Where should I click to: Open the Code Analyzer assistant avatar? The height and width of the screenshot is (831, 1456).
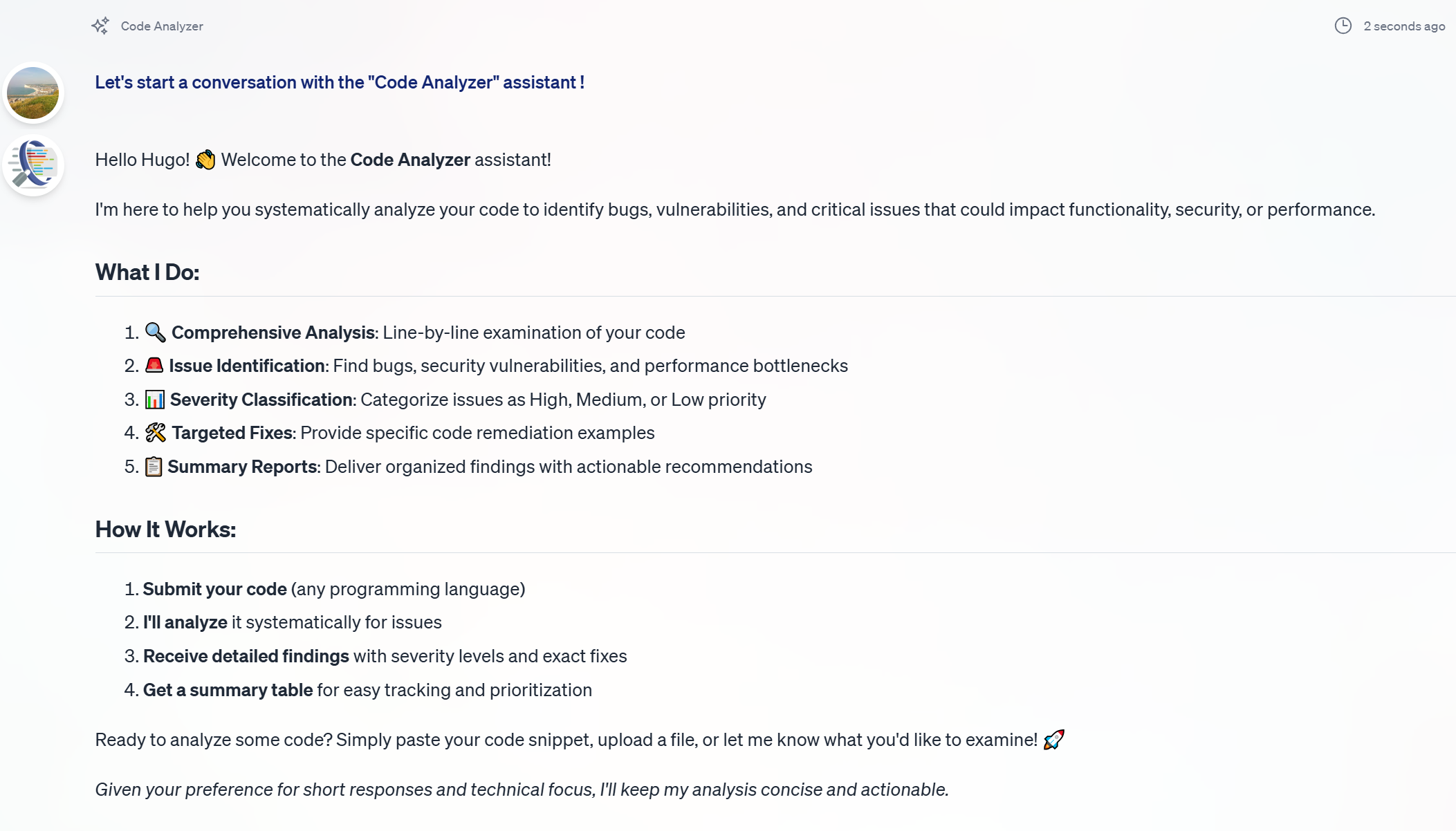(33, 165)
